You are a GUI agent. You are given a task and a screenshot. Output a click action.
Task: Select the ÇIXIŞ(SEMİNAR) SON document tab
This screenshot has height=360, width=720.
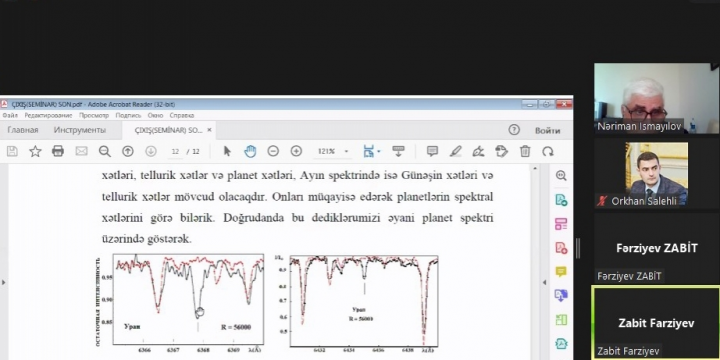coord(168,130)
